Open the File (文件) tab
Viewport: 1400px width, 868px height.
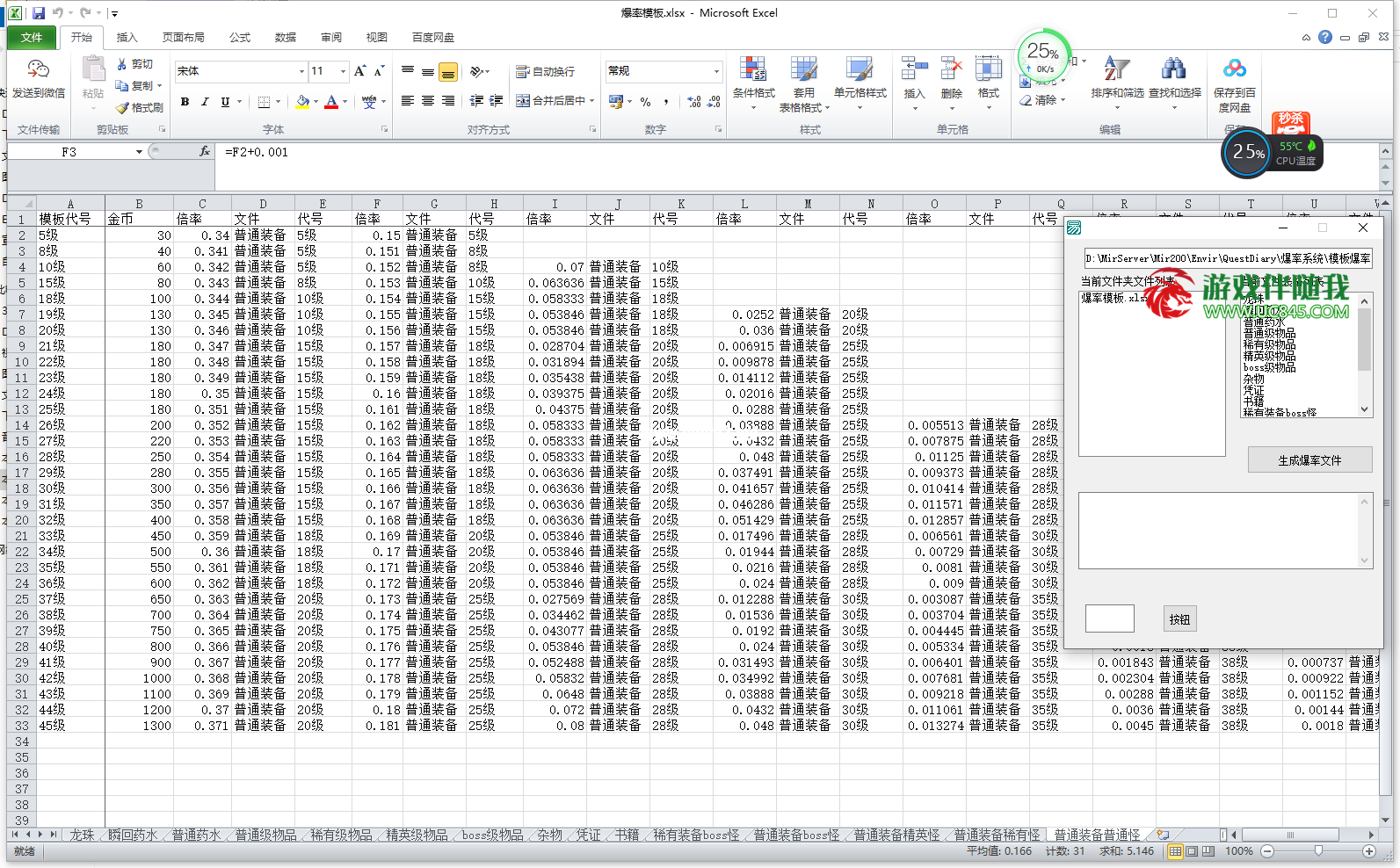pos(32,37)
